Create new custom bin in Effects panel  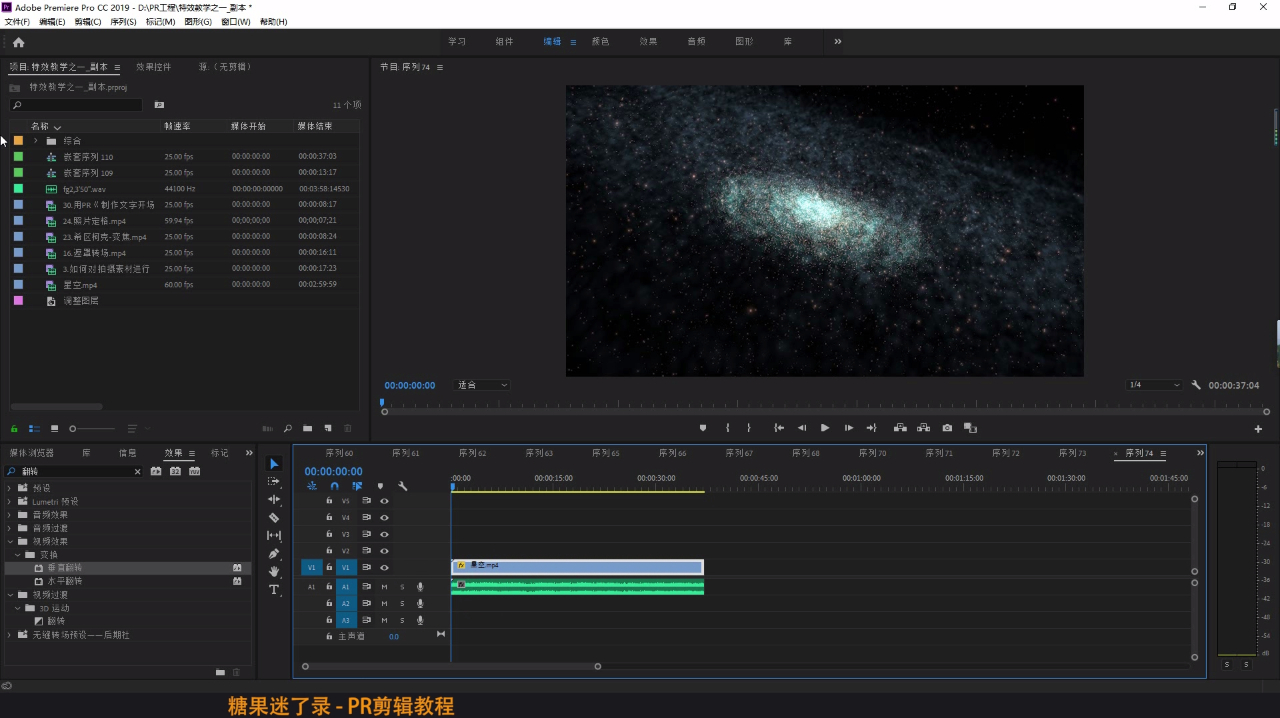(x=220, y=672)
